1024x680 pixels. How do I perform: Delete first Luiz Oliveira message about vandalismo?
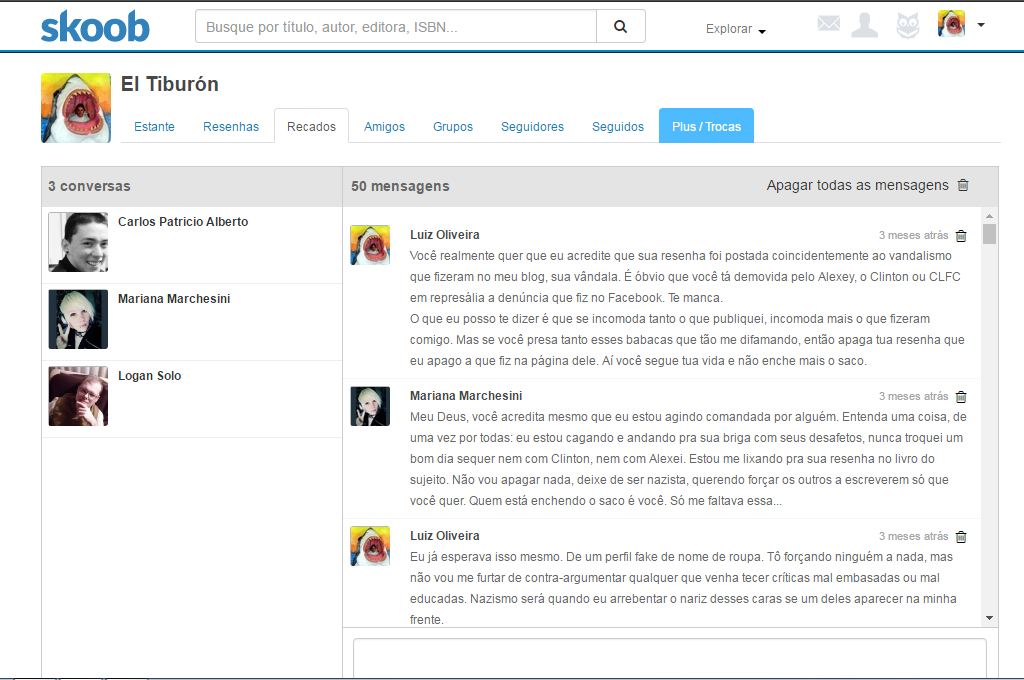[x=961, y=236]
